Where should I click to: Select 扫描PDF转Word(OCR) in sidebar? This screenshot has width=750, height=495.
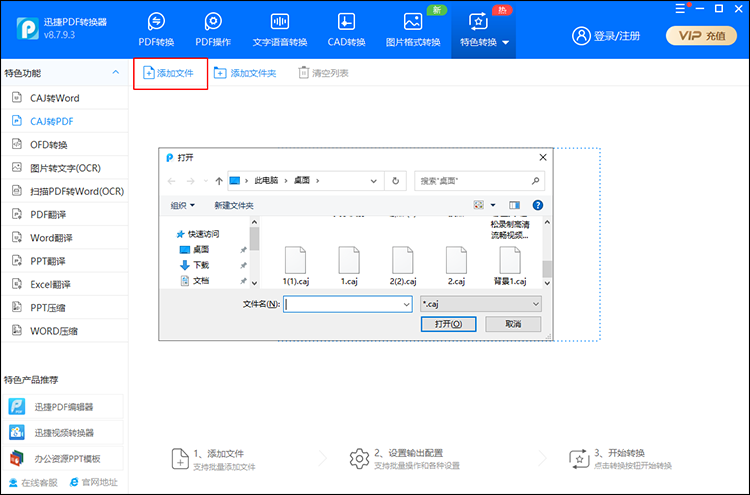(x=65, y=191)
